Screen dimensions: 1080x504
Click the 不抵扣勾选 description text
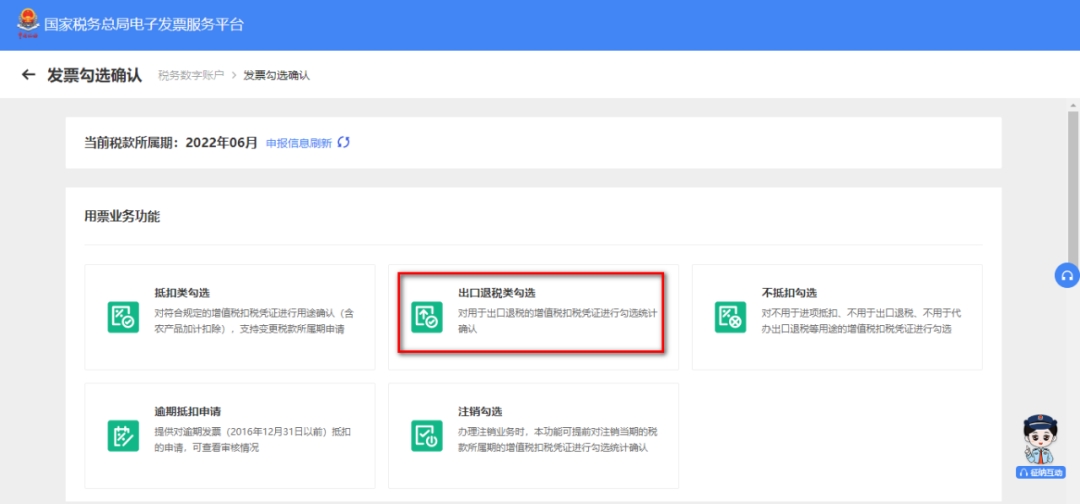(862, 321)
